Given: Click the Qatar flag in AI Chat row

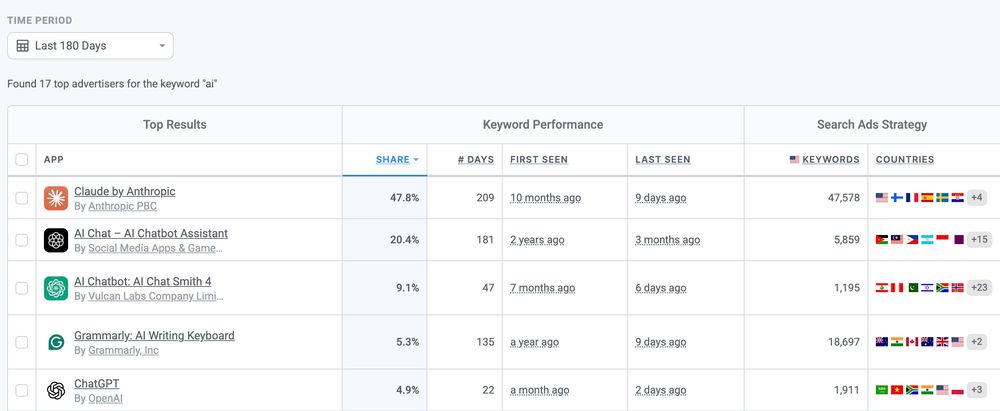Looking at the screenshot, I should tap(957, 240).
